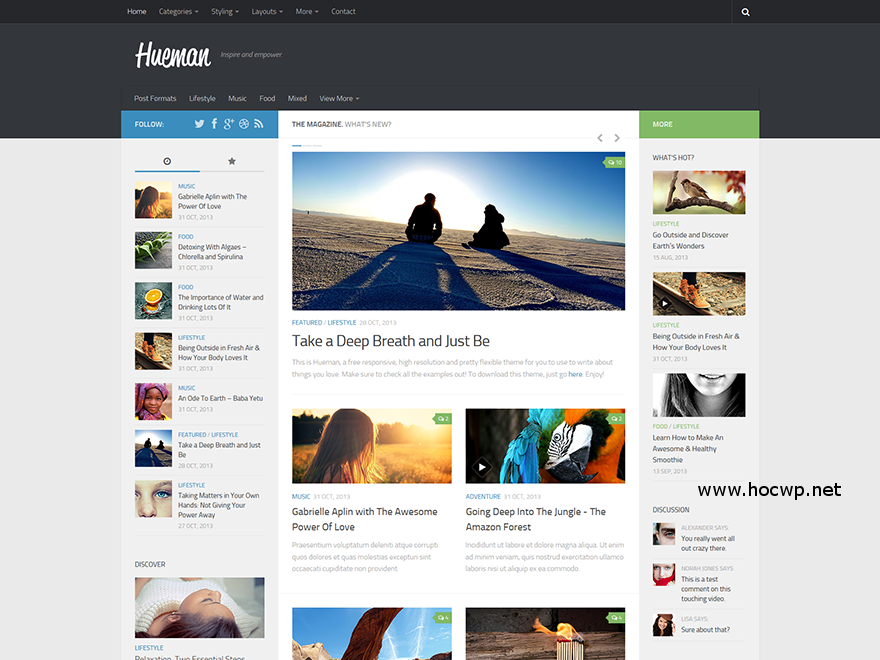Expand the View More submenu

click(x=338, y=98)
